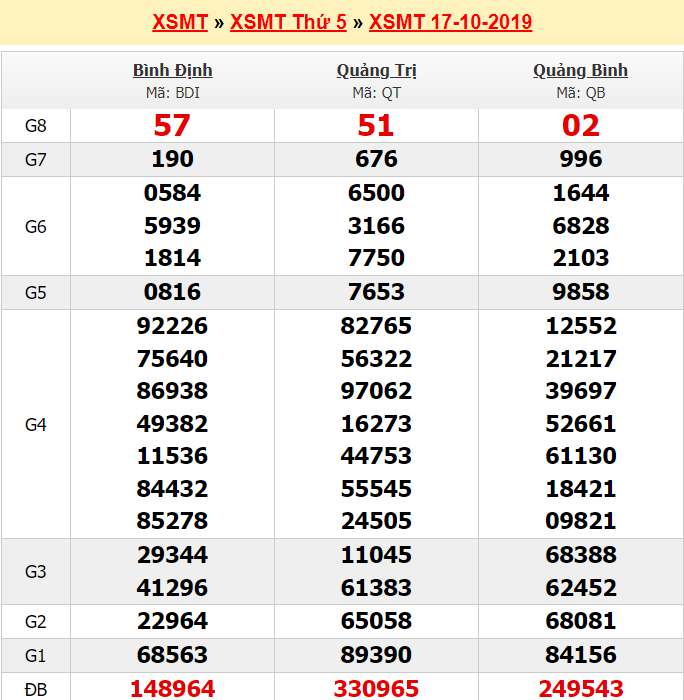Select the Mã: QB code text
This screenshot has width=684, height=700.
click(580, 93)
